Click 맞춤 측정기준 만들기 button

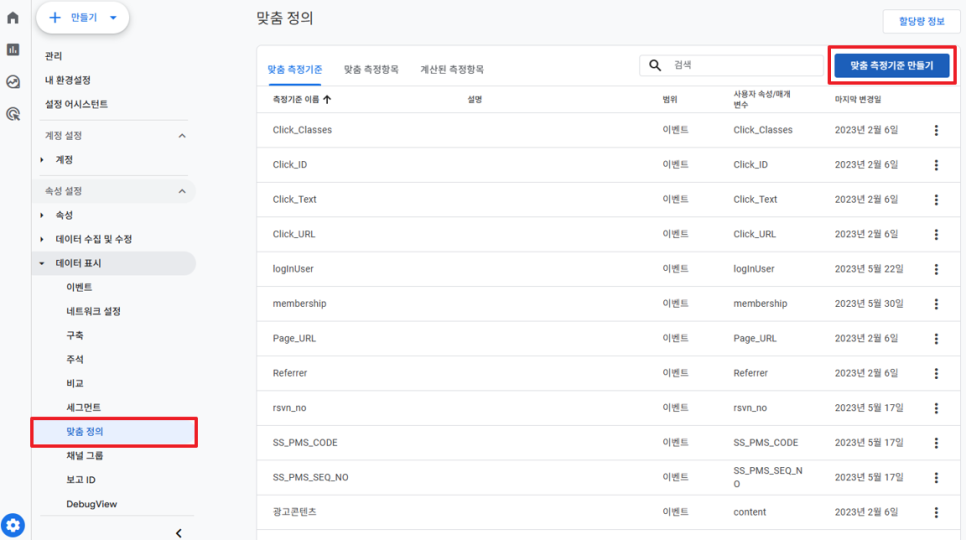(x=891, y=65)
